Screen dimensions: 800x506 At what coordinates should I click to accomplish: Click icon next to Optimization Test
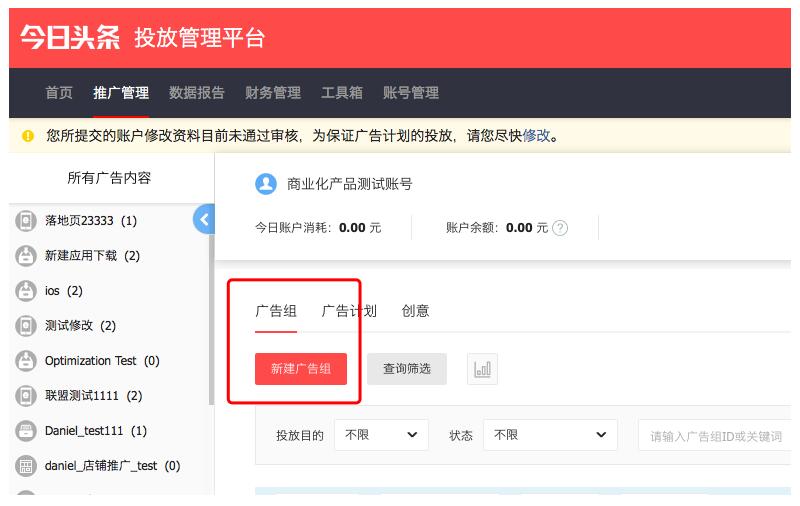[26, 361]
